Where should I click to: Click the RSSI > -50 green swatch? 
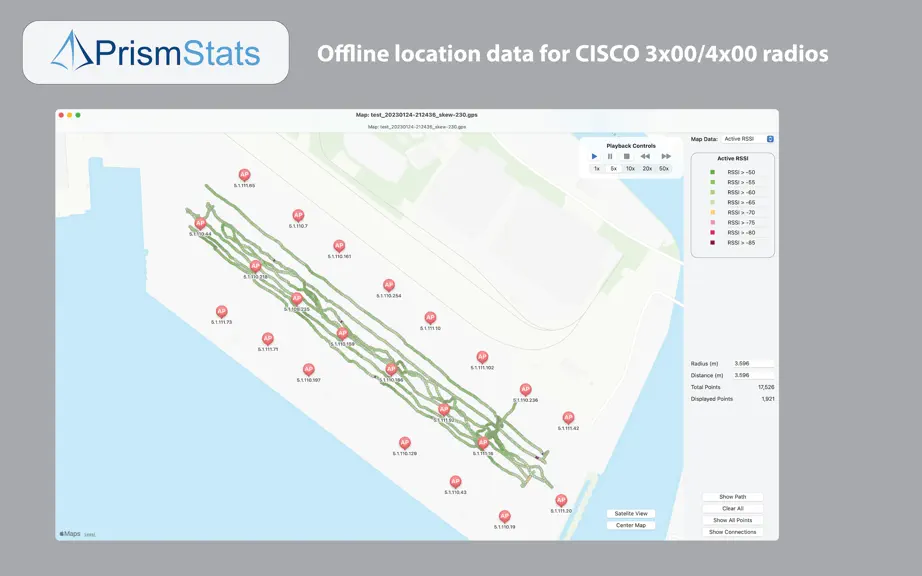(x=713, y=172)
